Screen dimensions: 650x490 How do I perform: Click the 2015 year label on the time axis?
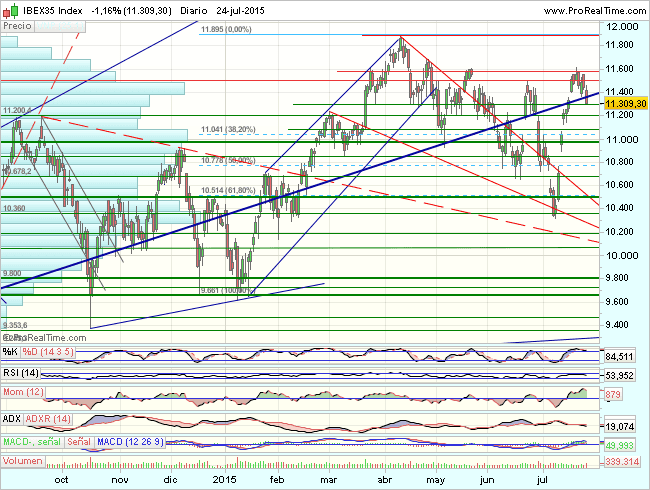pos(224,480)
